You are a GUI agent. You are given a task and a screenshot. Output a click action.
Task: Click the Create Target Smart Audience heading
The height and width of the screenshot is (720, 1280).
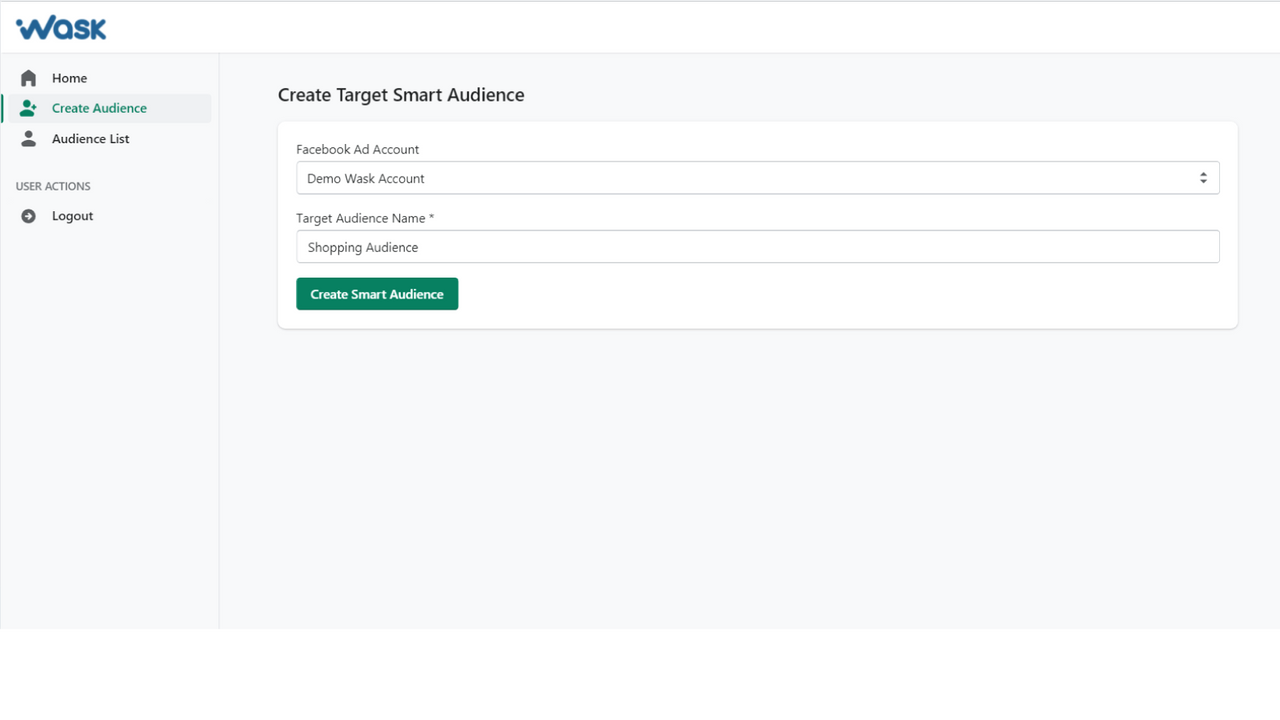point(401,95)
